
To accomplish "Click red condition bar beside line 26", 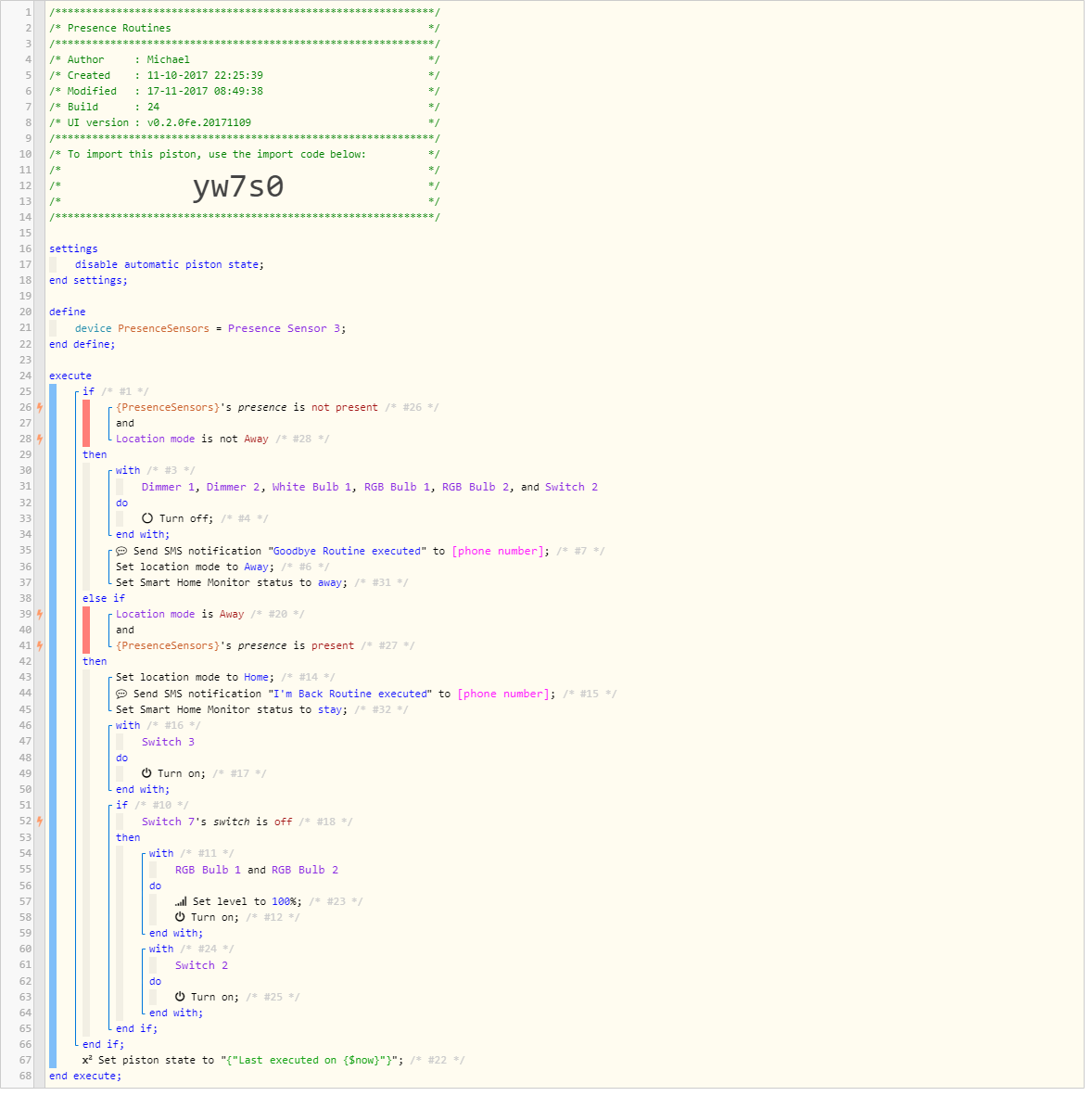I will click(86, 425).
